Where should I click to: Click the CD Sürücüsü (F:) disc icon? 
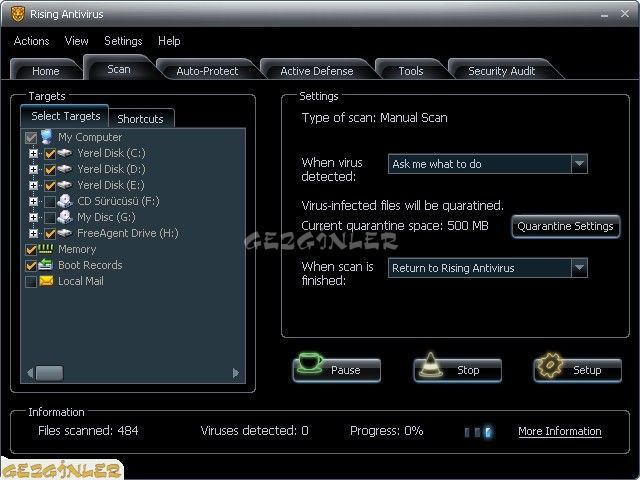tap(64, 201)
